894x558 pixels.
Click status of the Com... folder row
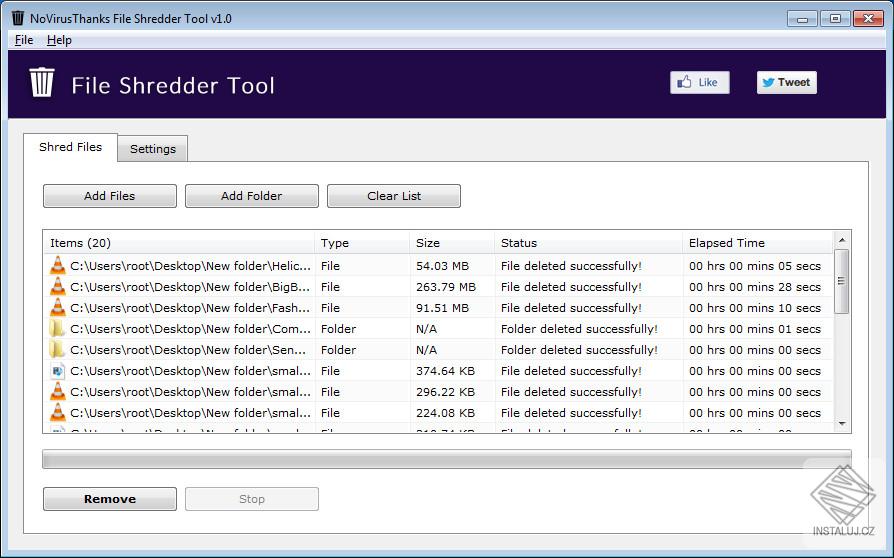579,329
